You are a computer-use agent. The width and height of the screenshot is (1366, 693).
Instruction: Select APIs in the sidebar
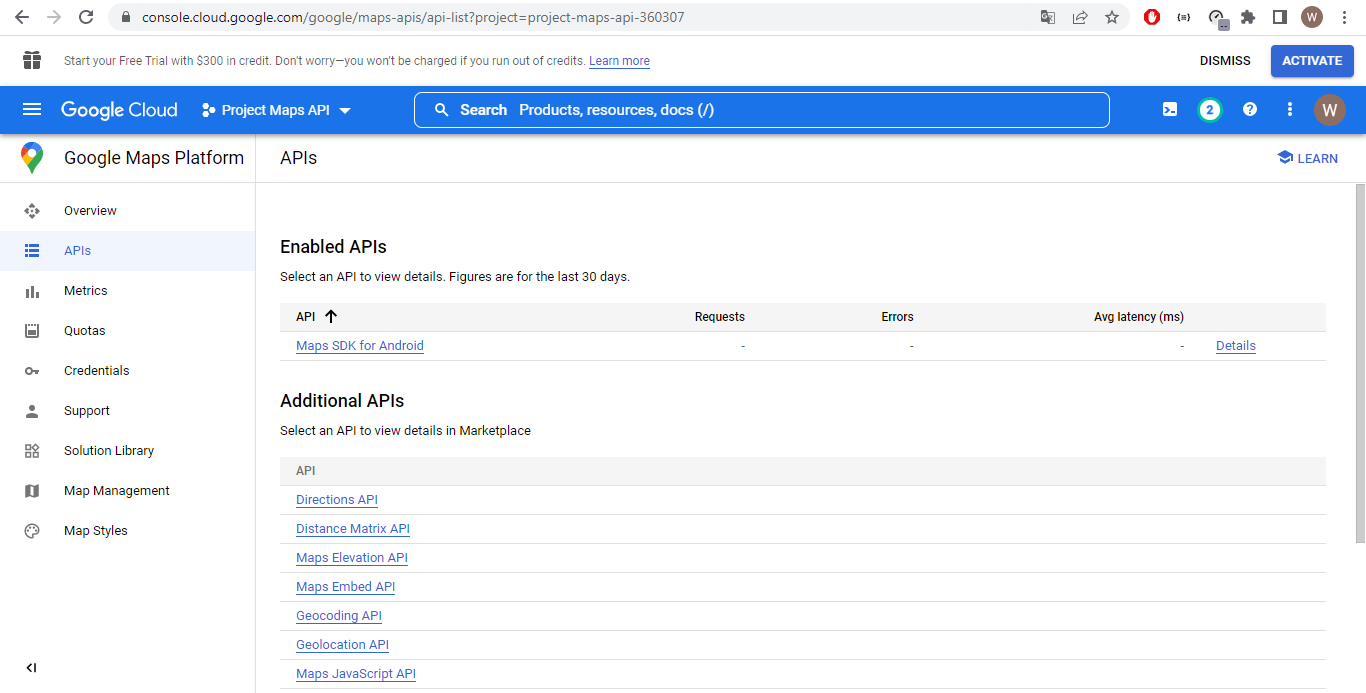tap(128, 251)
